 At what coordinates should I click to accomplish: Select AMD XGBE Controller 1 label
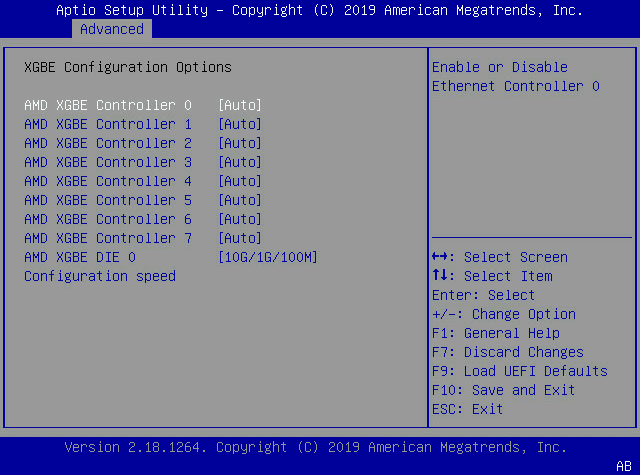pos(108,124)
